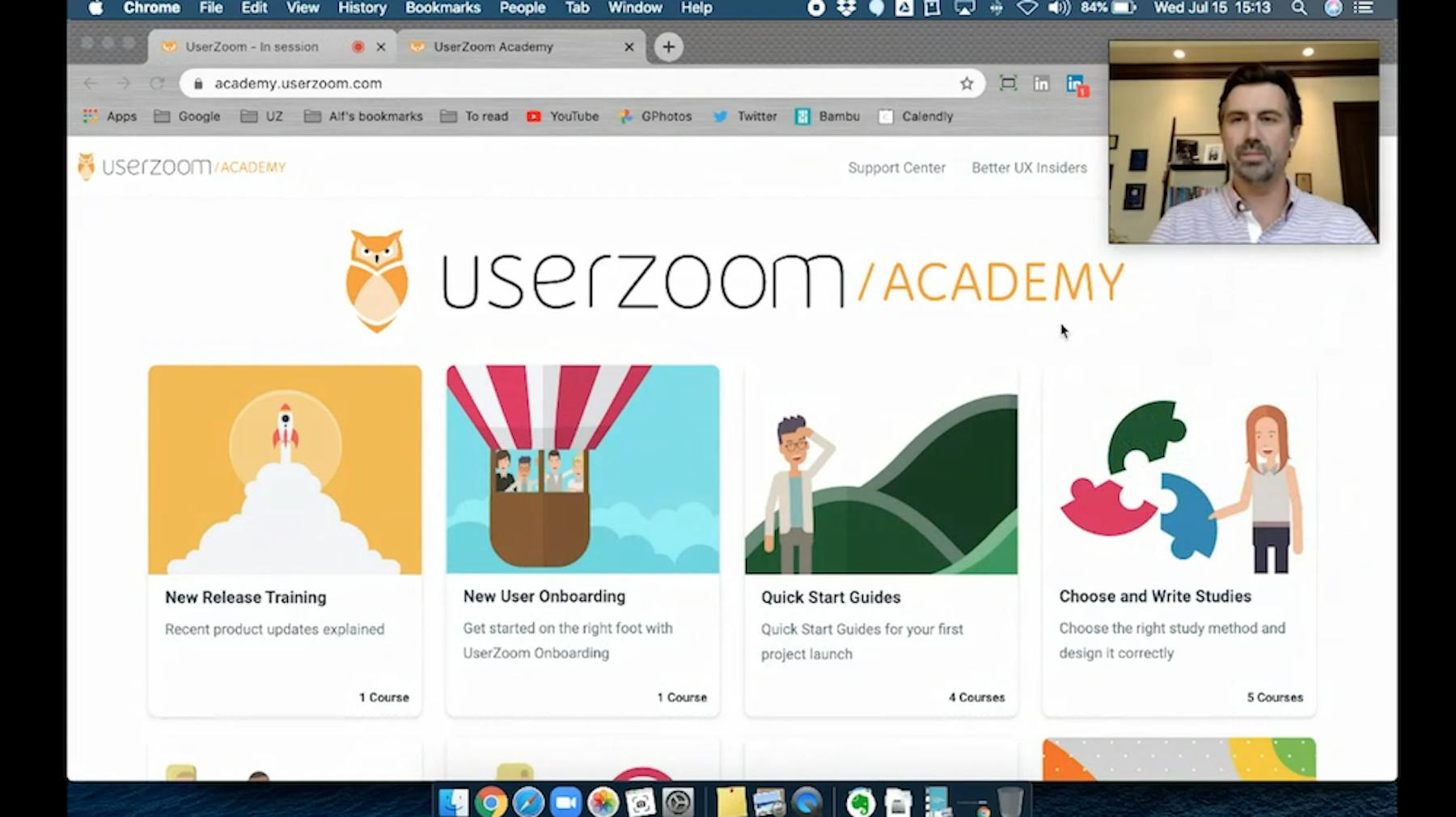Image resolution: width=1456 pixels, height=817 pixels.
Task: Click the rocket launch course thumbnail
Action: tap(285, 470)
